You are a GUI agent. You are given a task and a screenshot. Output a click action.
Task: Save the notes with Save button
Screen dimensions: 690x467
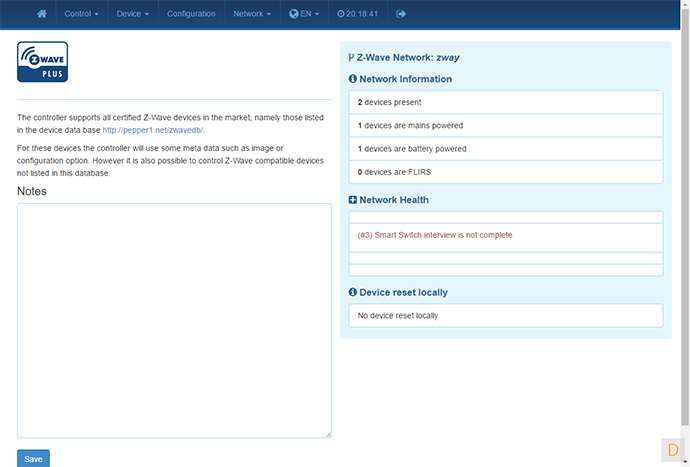tap(33, 459)
